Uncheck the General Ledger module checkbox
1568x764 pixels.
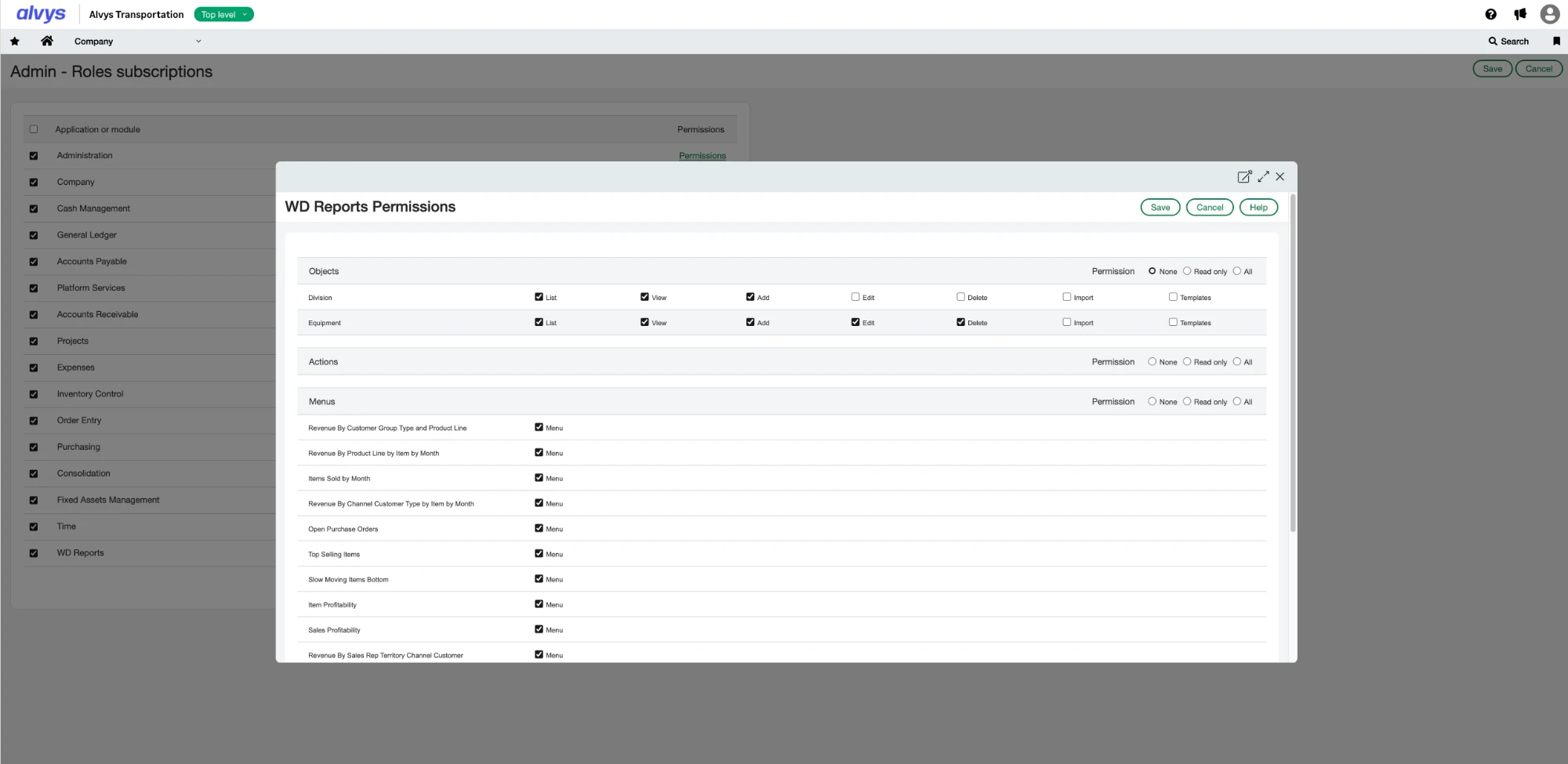[x=34, y=235]
